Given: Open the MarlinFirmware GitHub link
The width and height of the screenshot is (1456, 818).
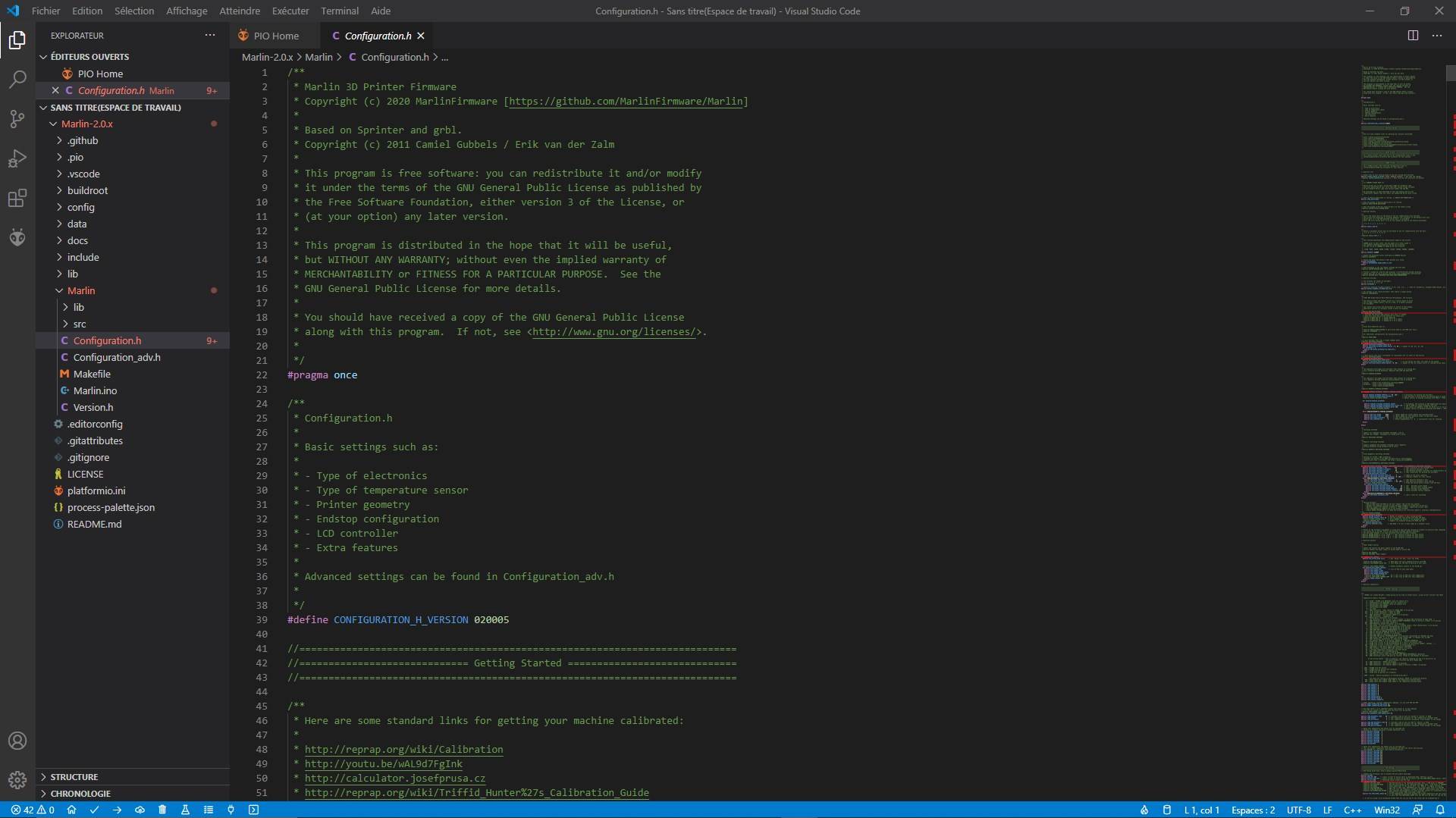Looking at the screenshot, I should (626, 101).
